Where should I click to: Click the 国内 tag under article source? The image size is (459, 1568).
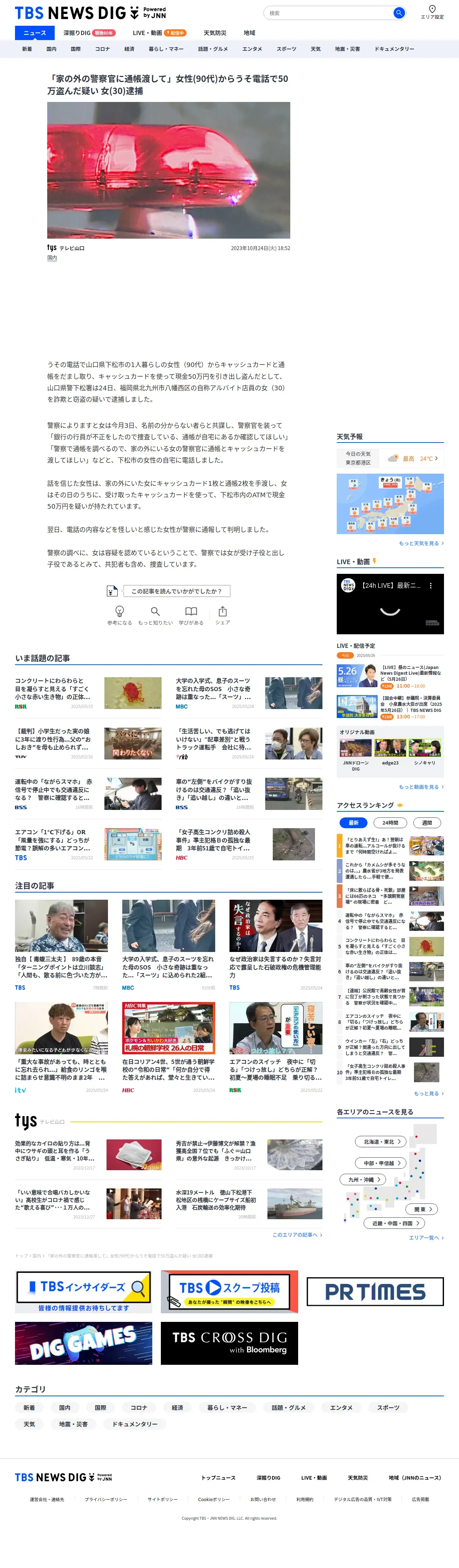(52, 258)
